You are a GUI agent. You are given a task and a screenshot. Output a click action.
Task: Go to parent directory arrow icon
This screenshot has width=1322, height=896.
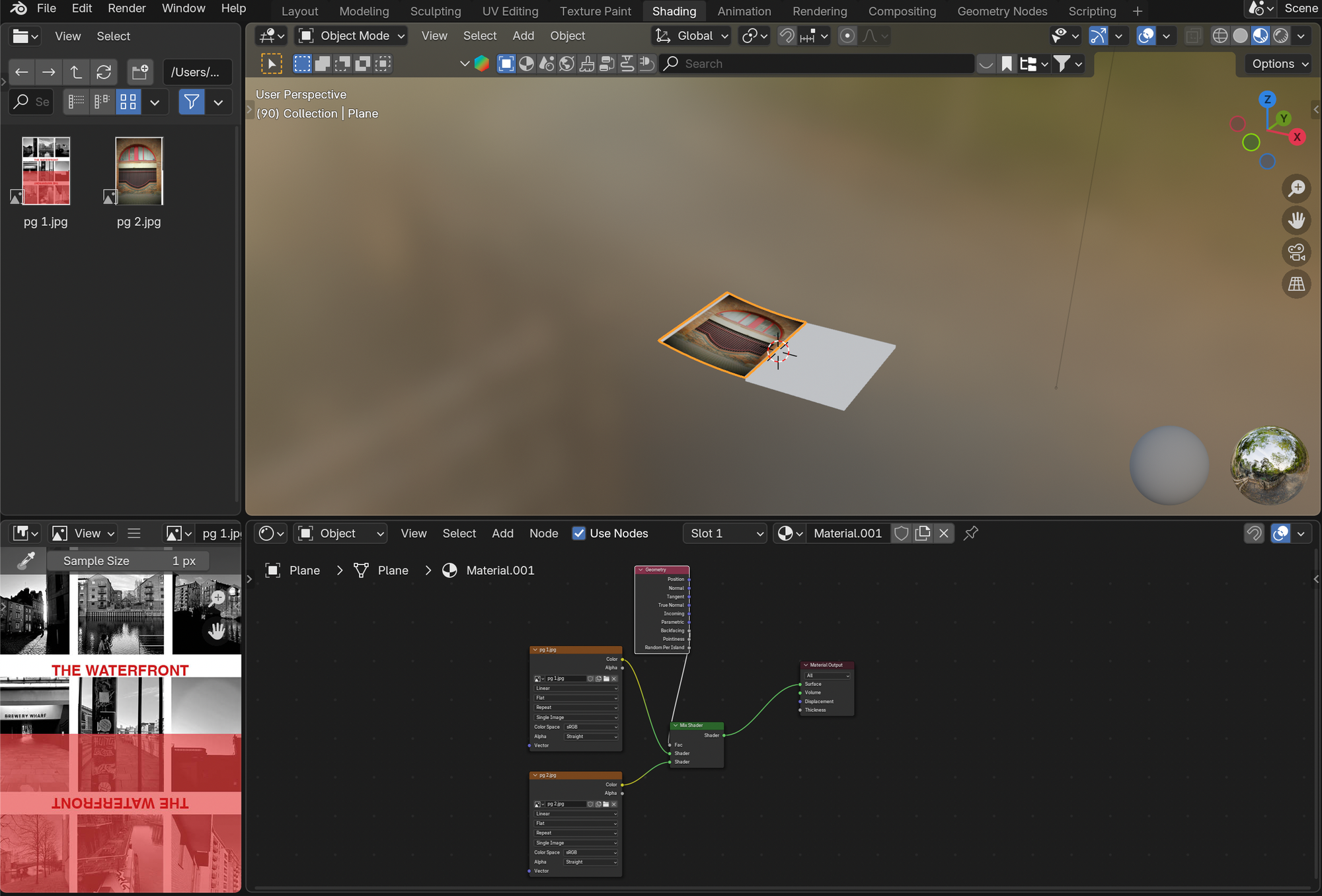[x=76, y=72]
